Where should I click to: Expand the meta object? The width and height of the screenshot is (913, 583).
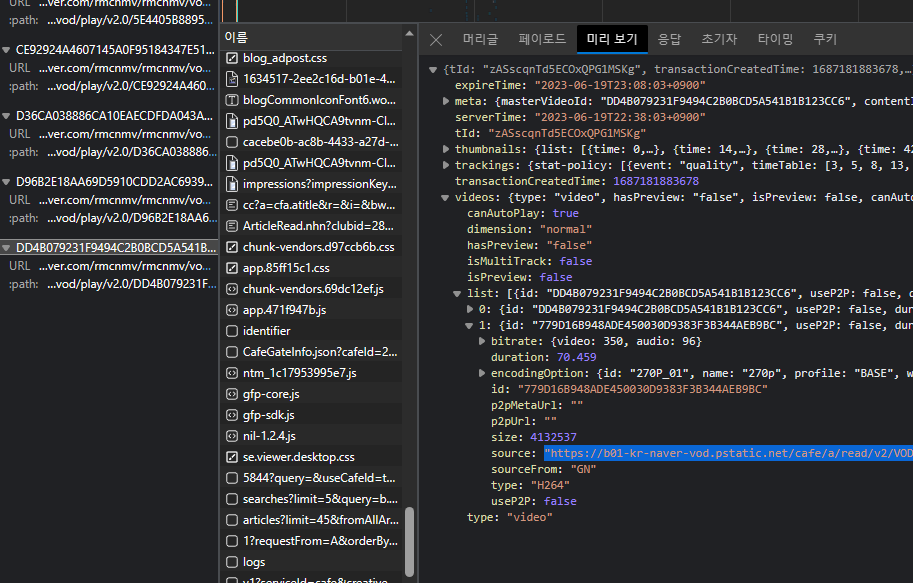(x=445, y=101)
